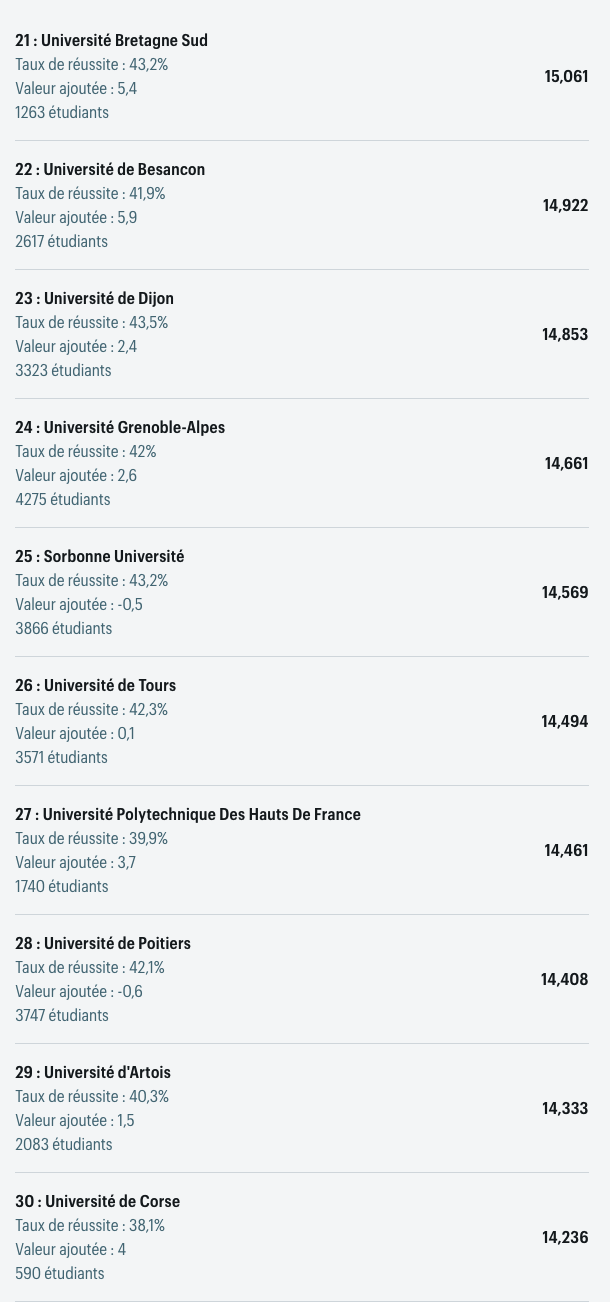Click the Université de Poitiers heading
Image resolution: width=610 pixels, height=1302 pixels.
(103, 944)
